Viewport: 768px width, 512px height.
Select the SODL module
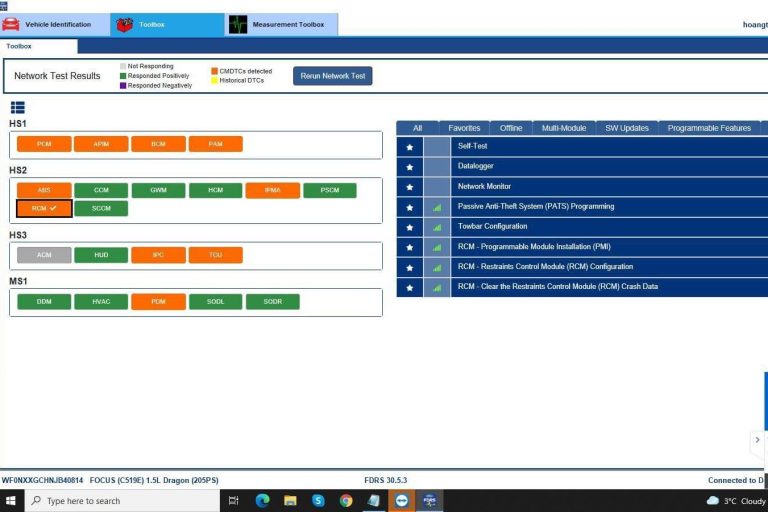[x=216, y=301]
